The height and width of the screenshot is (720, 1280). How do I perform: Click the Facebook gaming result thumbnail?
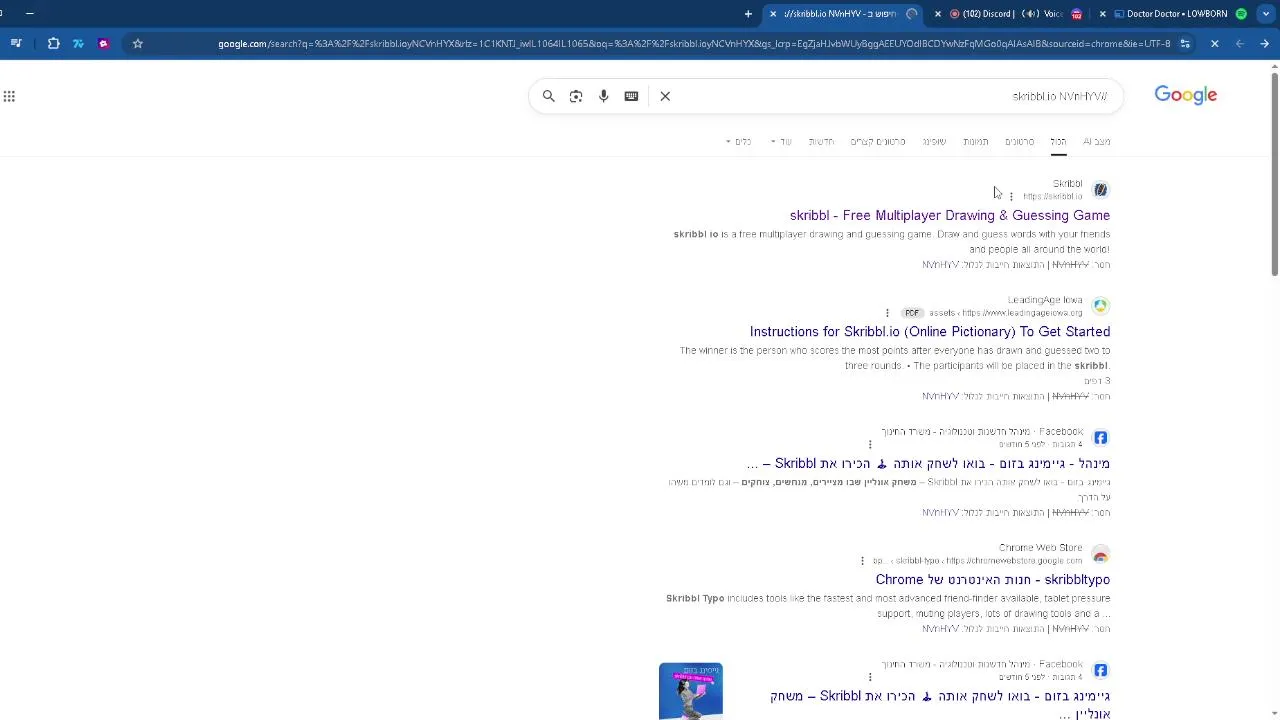point(691,691)
